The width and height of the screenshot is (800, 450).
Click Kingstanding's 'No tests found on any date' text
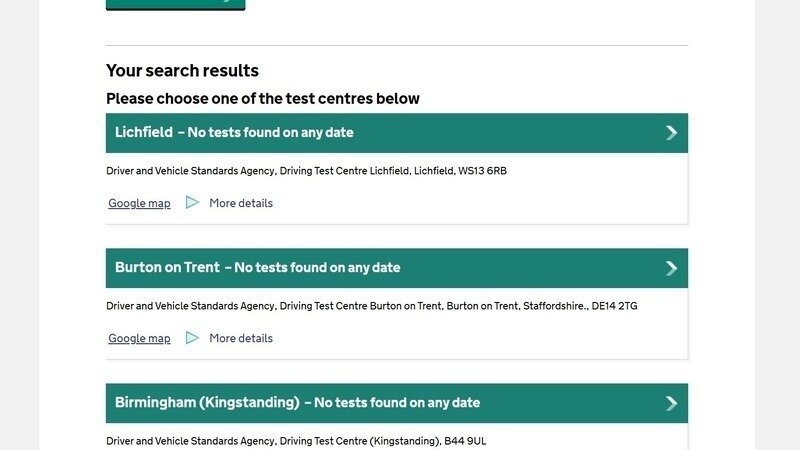[x=397, y=402]
